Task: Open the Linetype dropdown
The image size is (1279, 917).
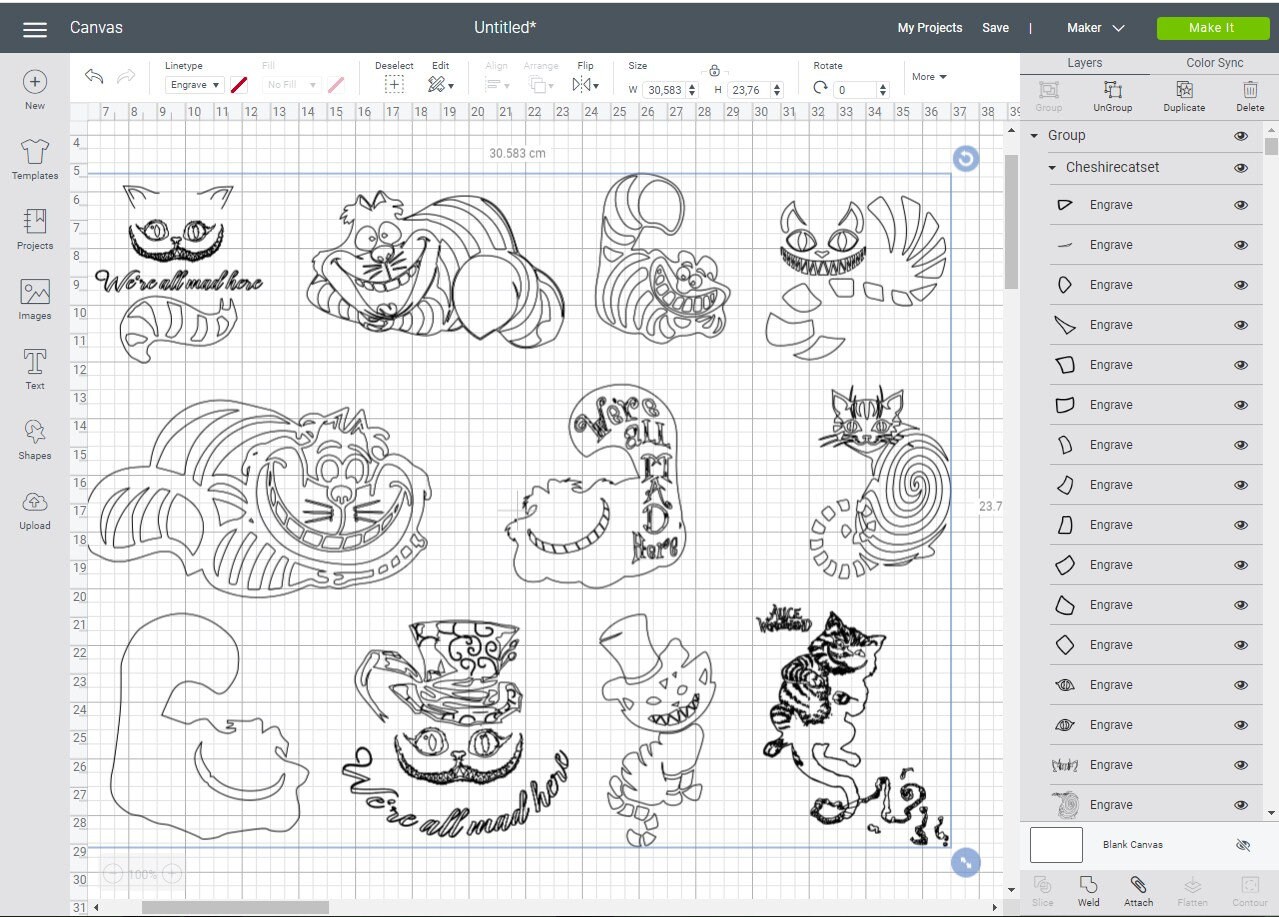Action: click(193, 85)
